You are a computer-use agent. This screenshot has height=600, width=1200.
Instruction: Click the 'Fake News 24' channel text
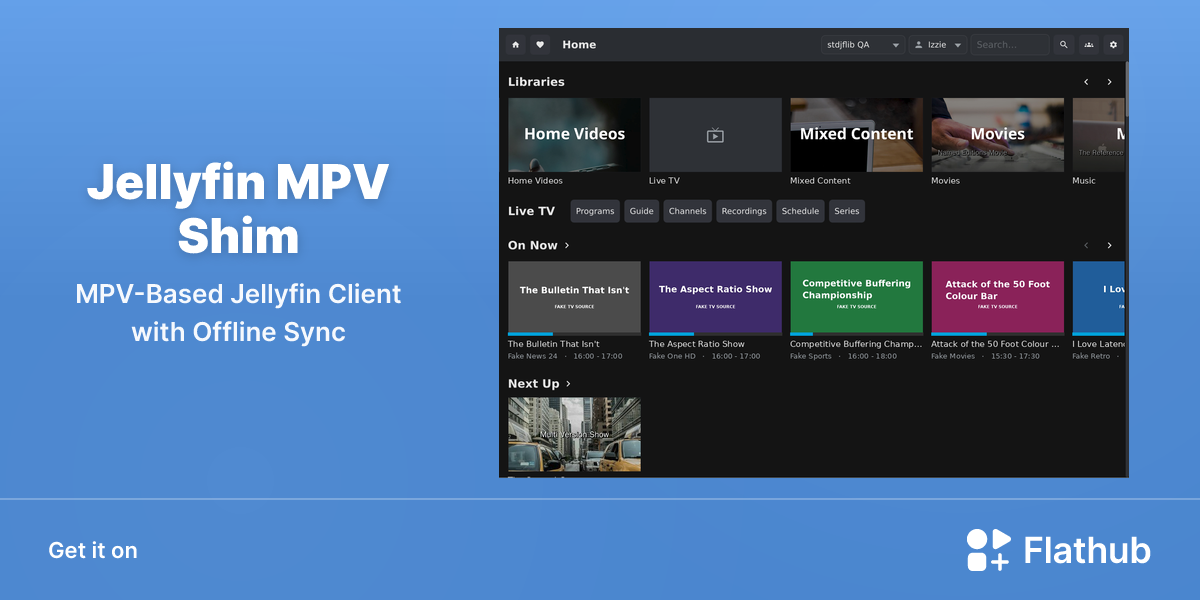(x=533, y=356)
